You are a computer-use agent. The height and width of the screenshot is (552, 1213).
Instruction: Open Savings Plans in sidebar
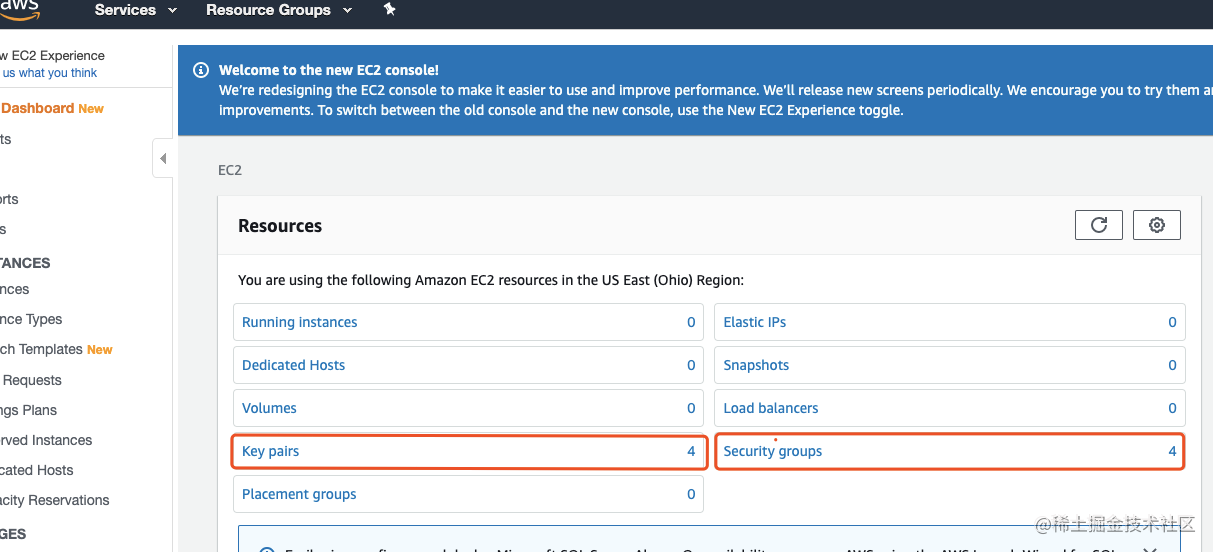point(28,410)
